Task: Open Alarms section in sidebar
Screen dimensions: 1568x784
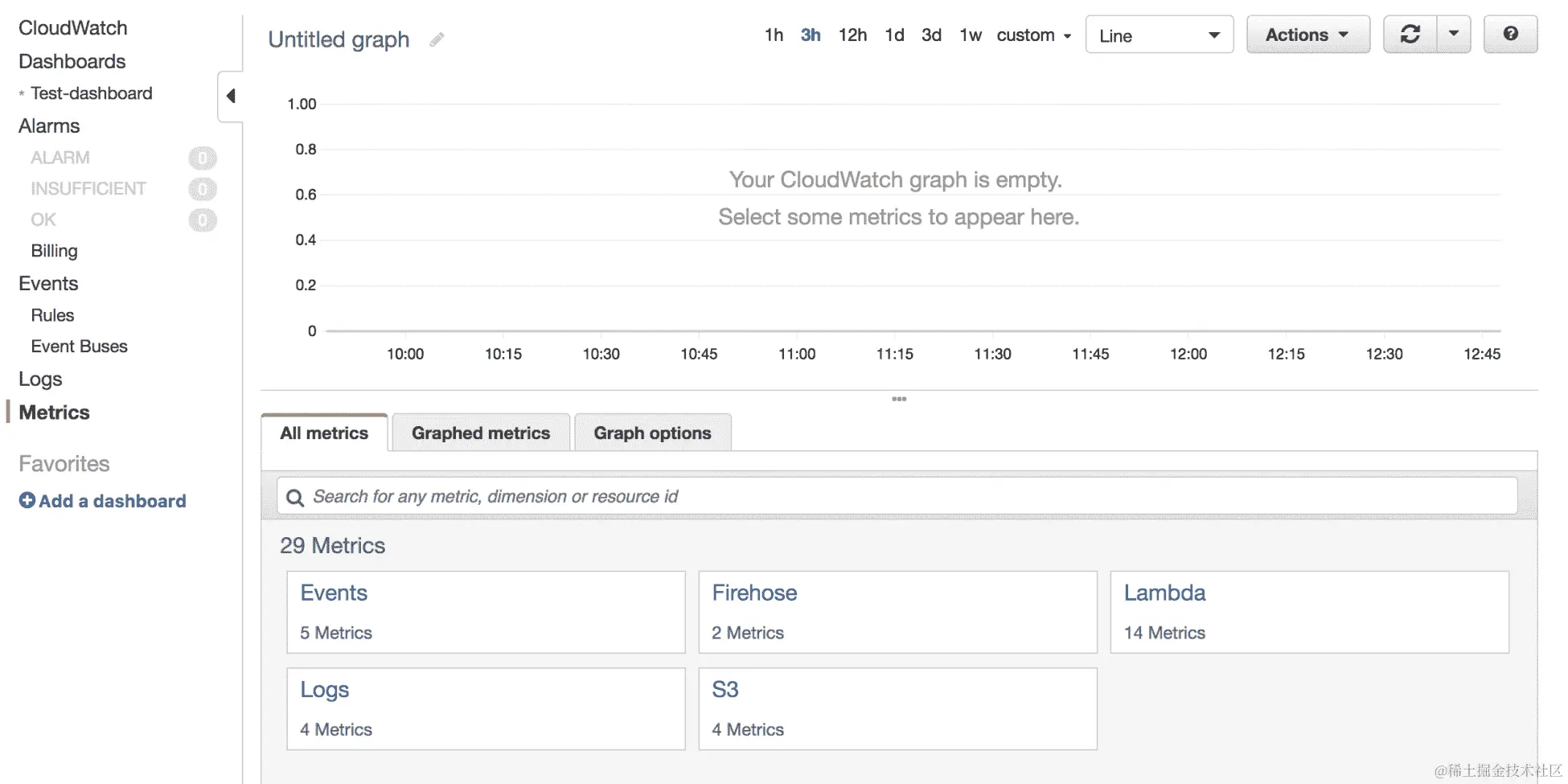Action: [x=49, y=126]
